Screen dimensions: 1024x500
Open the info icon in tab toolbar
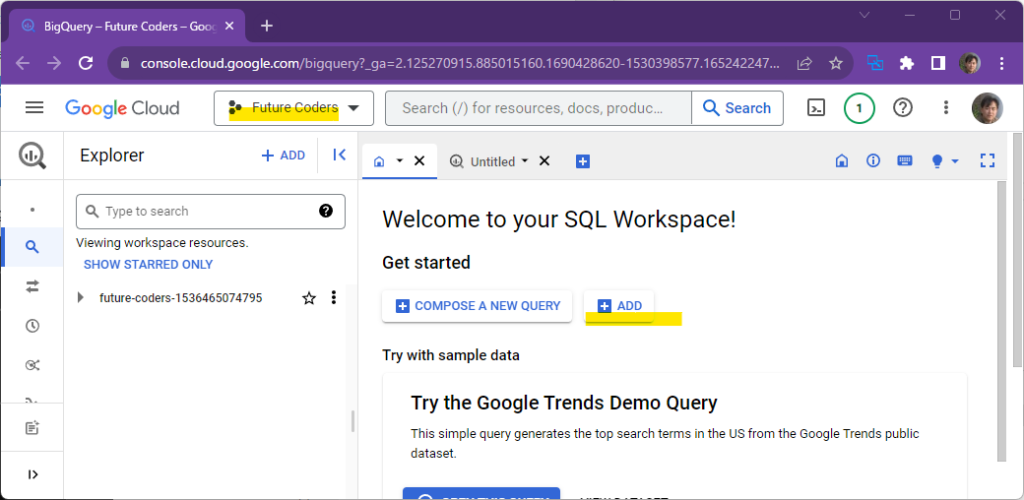[x=873, y=161]
